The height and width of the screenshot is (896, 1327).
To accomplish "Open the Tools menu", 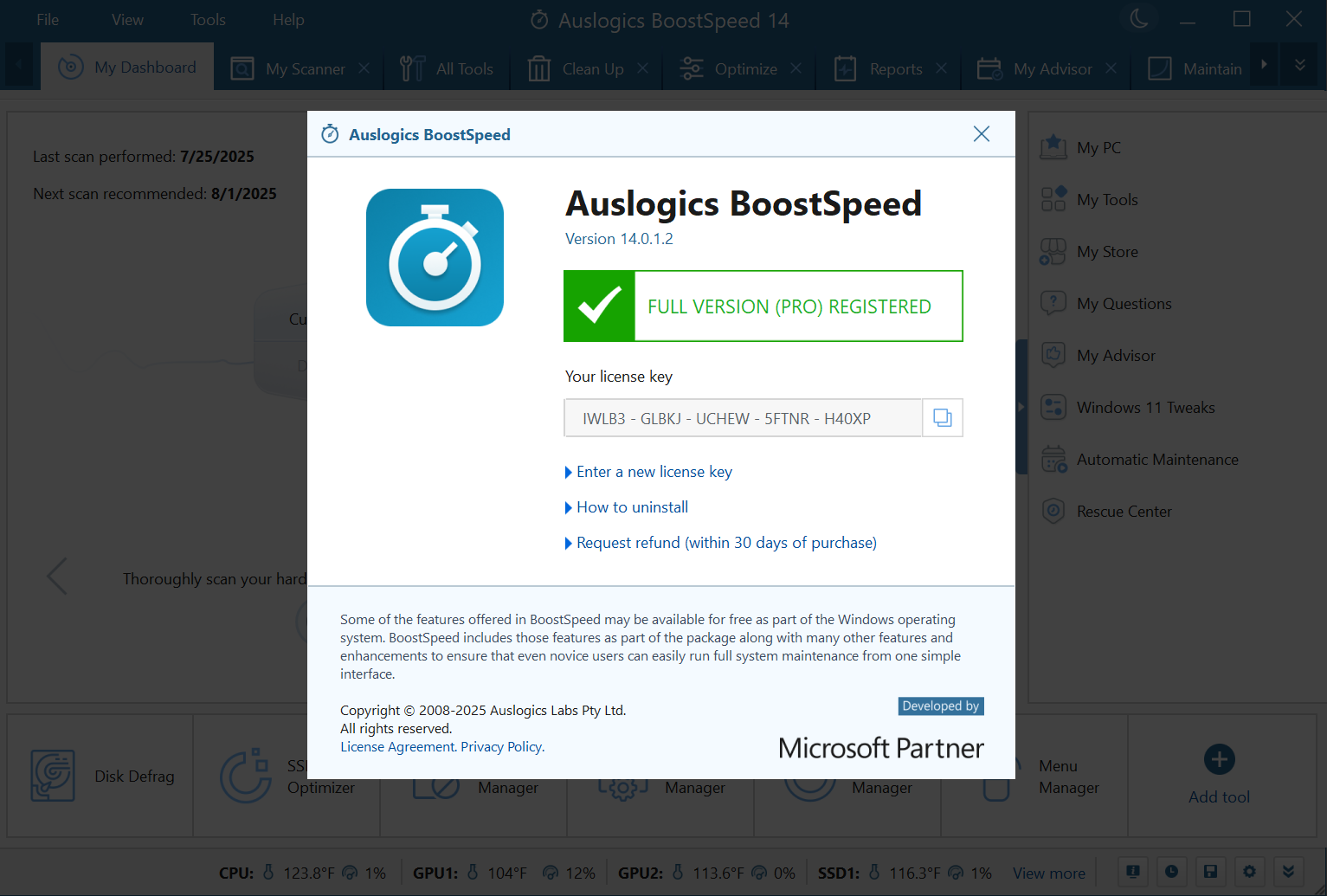I will pyautogui.click(x=208, y=20).
